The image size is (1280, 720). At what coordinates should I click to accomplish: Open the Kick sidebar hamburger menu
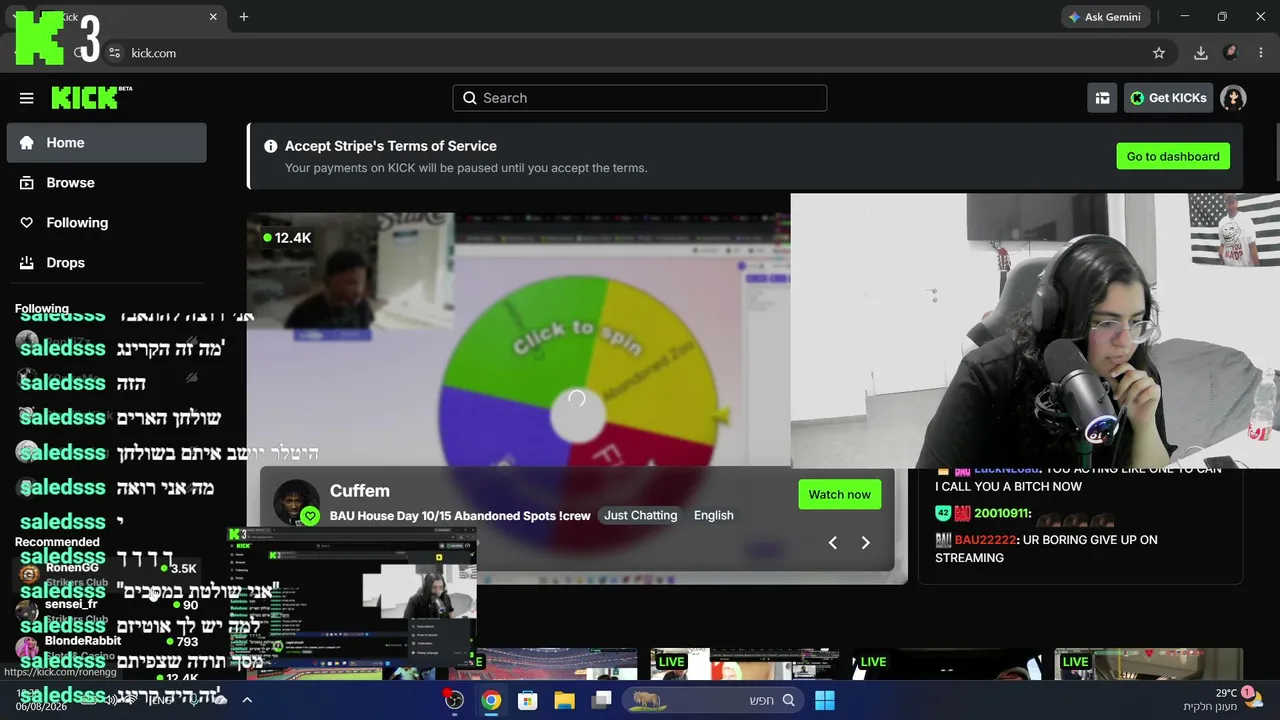27,98
